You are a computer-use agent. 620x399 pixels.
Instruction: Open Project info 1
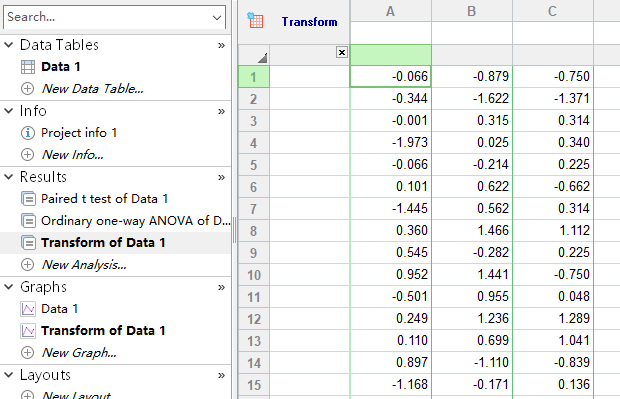79,133
